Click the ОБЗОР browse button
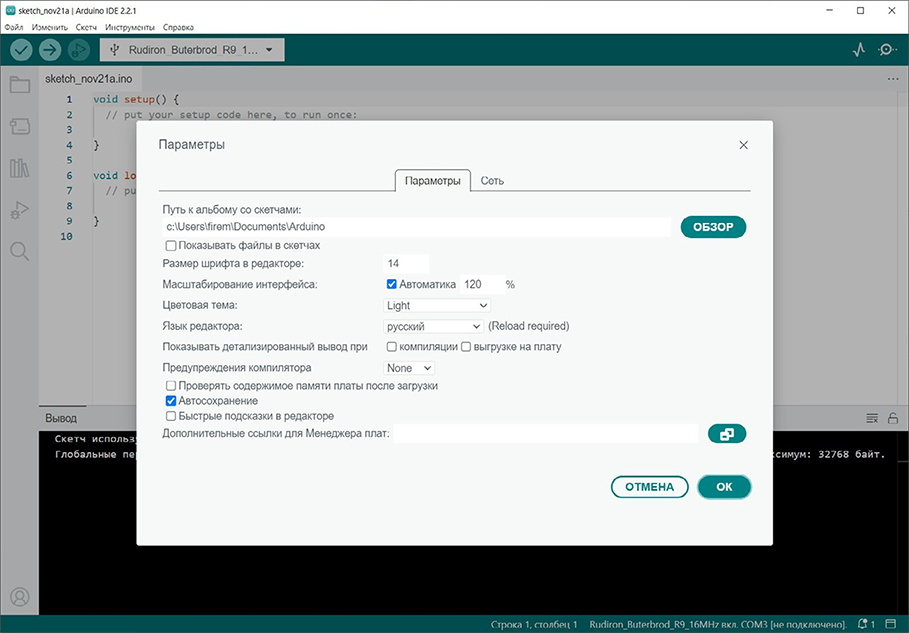 coord(713,227)
